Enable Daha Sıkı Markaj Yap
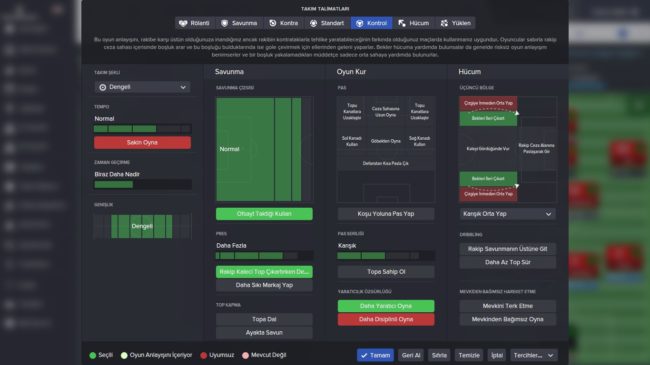Screen dimensions: 650x365 [264, 285]
